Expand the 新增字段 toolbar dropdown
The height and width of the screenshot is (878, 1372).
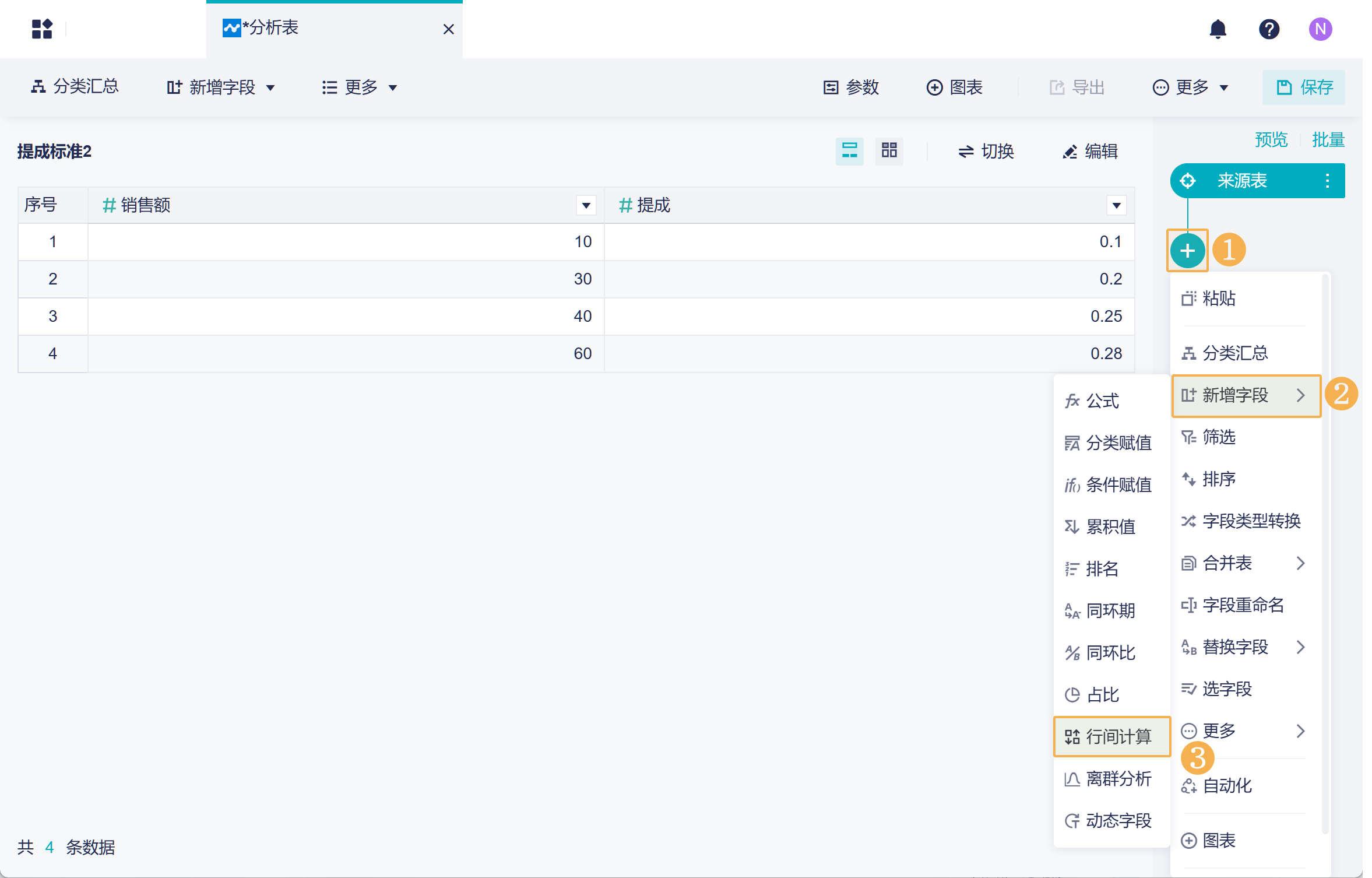pyautogui.click(x=221, y=87)
